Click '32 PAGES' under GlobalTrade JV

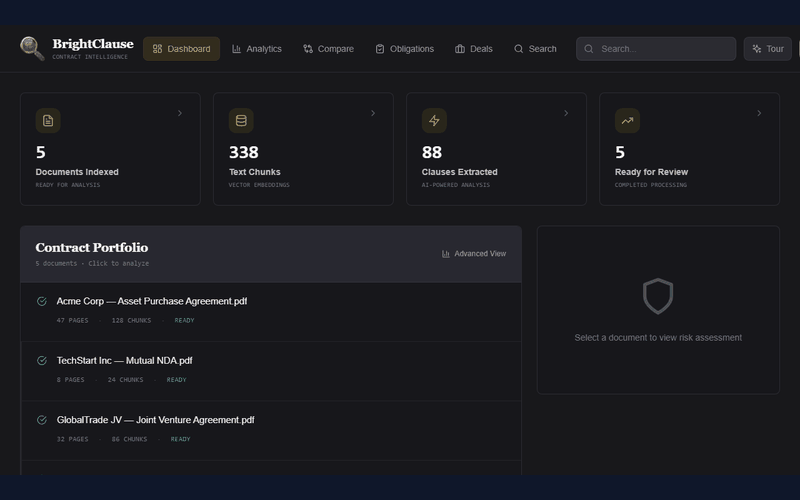[x=72, y=439]
